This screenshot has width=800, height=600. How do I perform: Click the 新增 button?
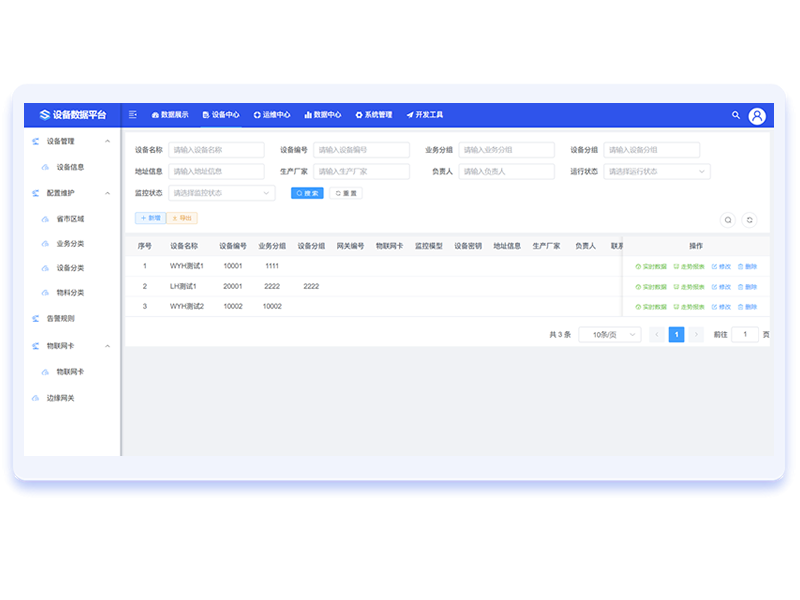150,217
